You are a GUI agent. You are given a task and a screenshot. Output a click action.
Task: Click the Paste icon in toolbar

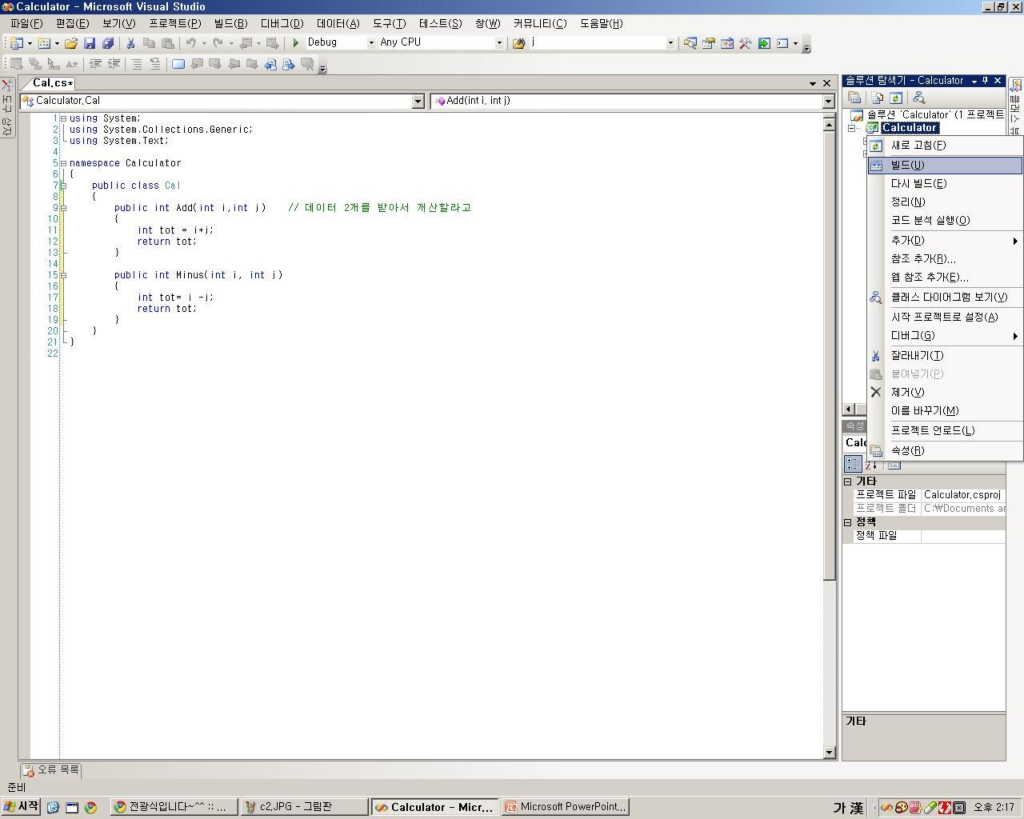tap(168, 43)
